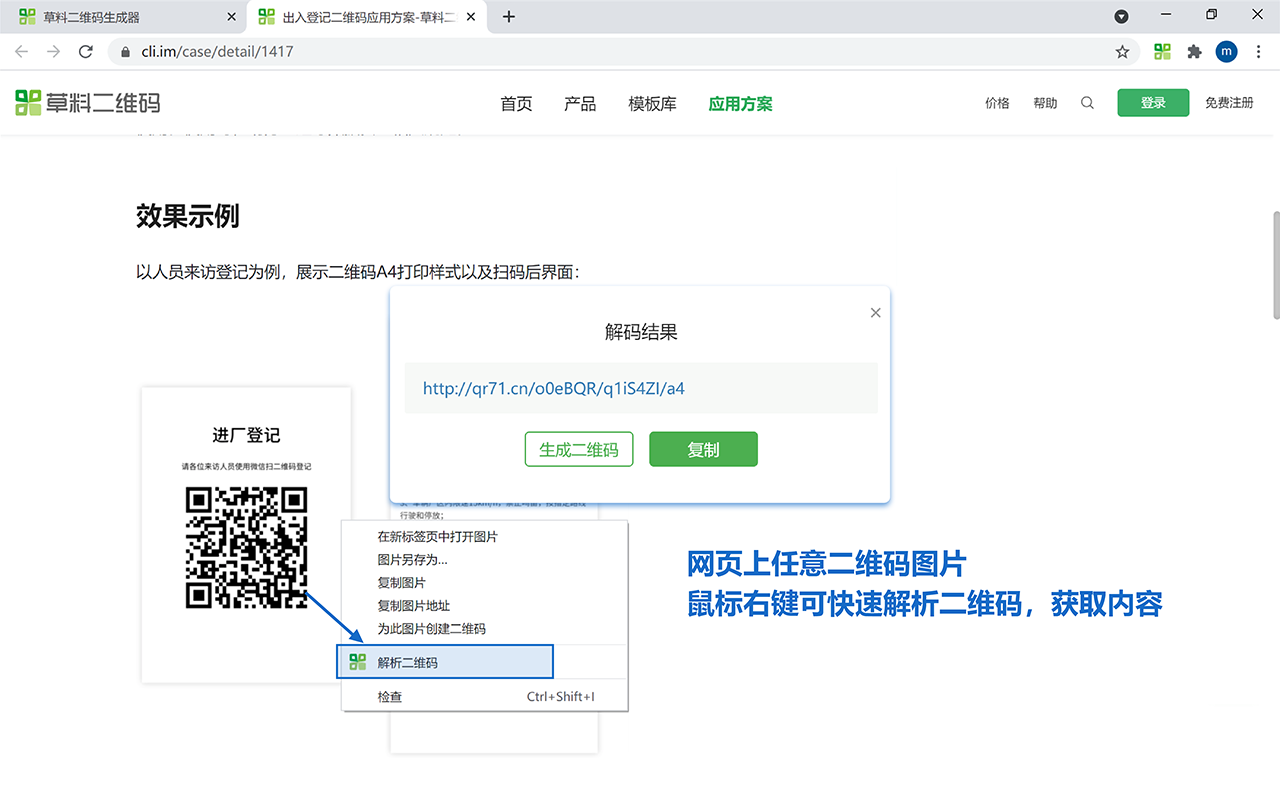Open the 草料二维码 extension icon
This screenshot has width=1280, height=800.
[x=1162, y=51]
